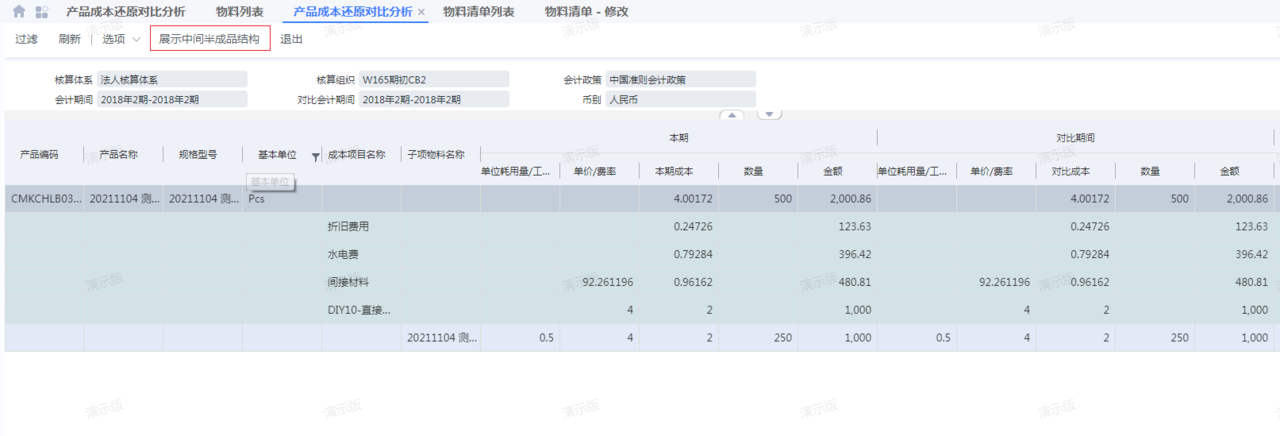Click the 产品编码 column header
The image size is (1280, 436).
[x=39, y=155]
